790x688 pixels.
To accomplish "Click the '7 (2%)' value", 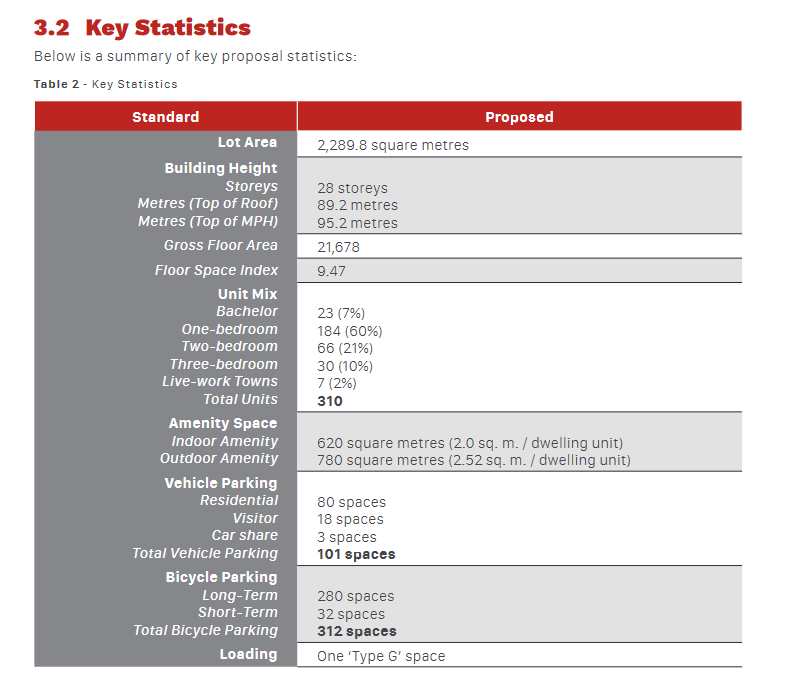I will coord(337,384).
